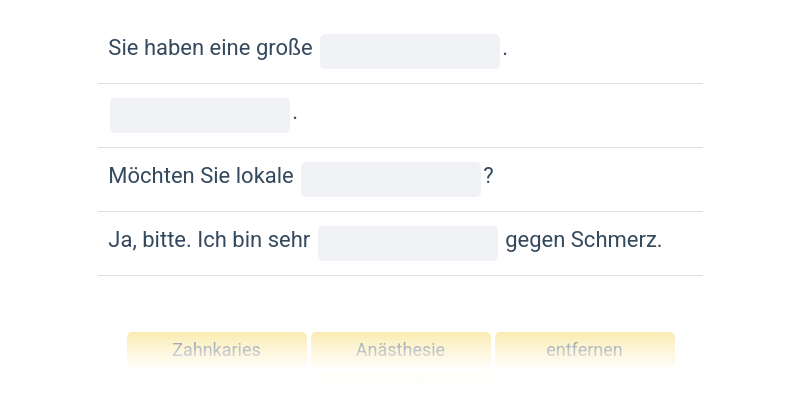
Task: Click the phrase "Möchten Sie lokale"
Action: [x=200, y=176]
